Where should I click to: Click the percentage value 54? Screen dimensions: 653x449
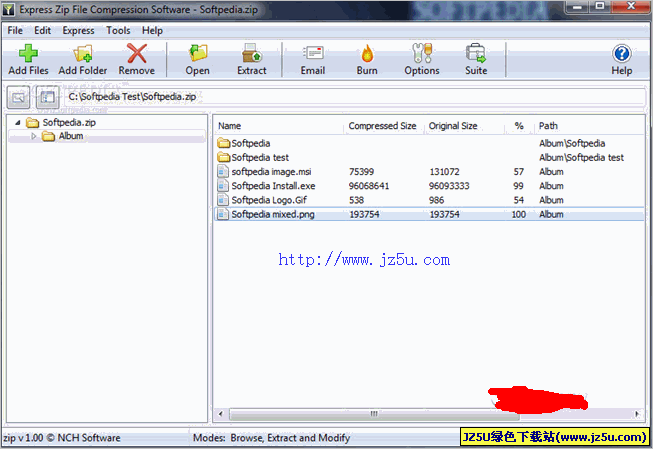tap(518, 200)
